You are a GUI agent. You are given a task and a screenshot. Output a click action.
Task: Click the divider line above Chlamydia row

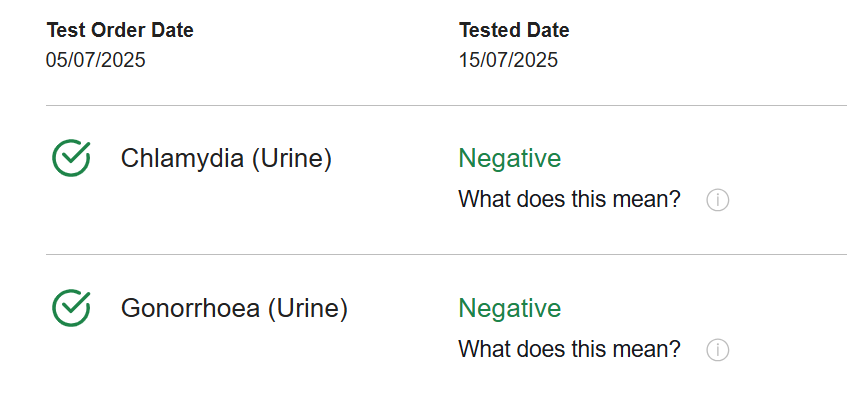pos(446,105)
